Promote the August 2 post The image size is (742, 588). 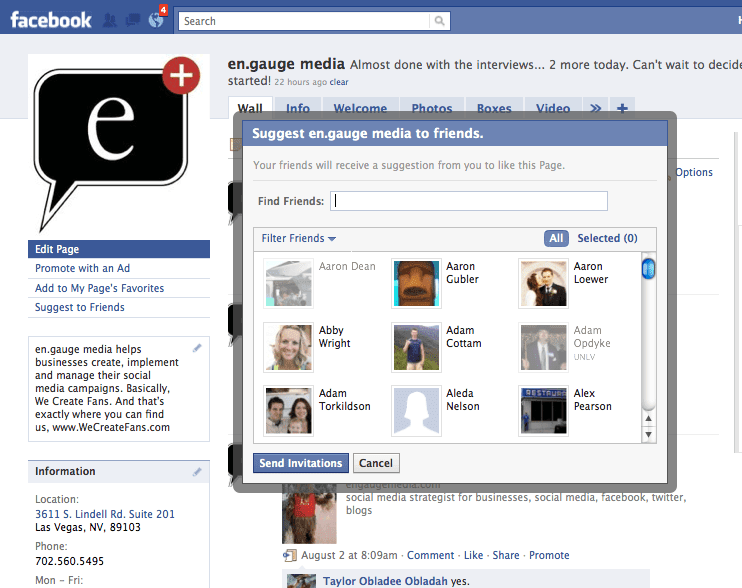point(549,555)
